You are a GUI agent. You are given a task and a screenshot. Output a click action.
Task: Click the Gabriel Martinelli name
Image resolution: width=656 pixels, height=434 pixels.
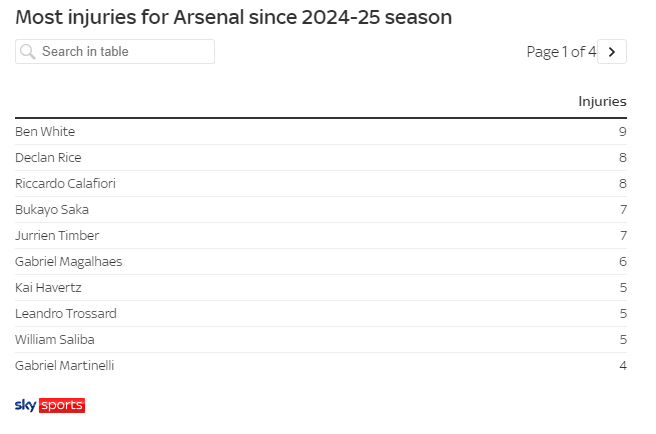65,366
